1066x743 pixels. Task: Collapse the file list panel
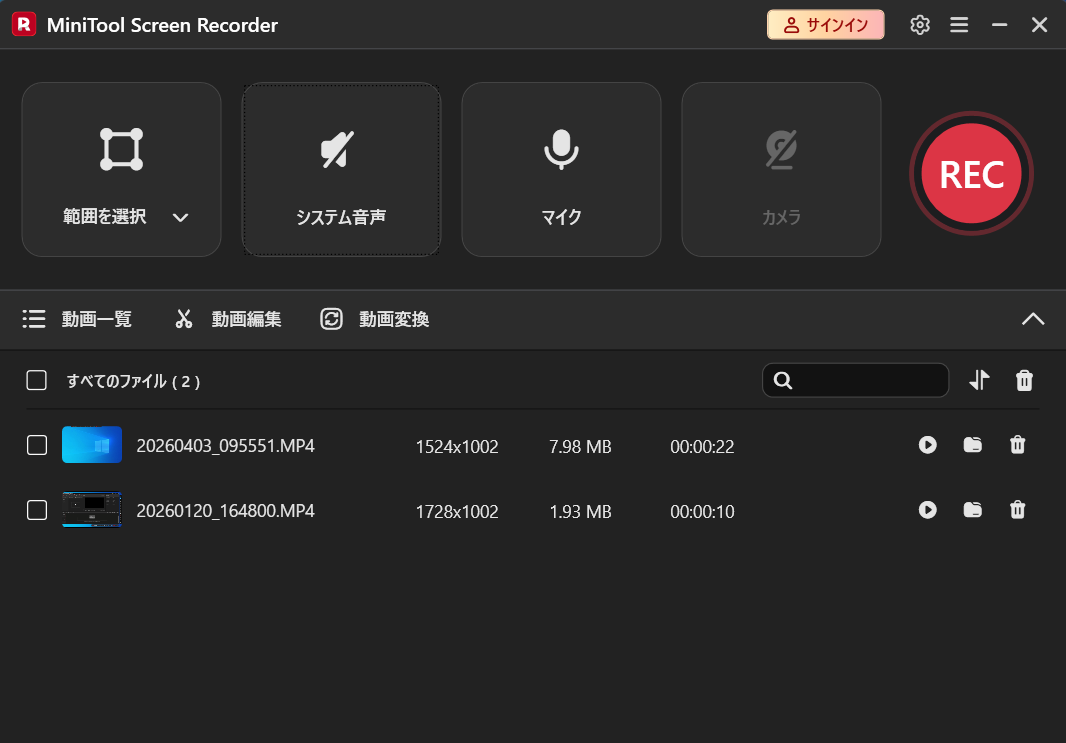(x=1033, y=319)
